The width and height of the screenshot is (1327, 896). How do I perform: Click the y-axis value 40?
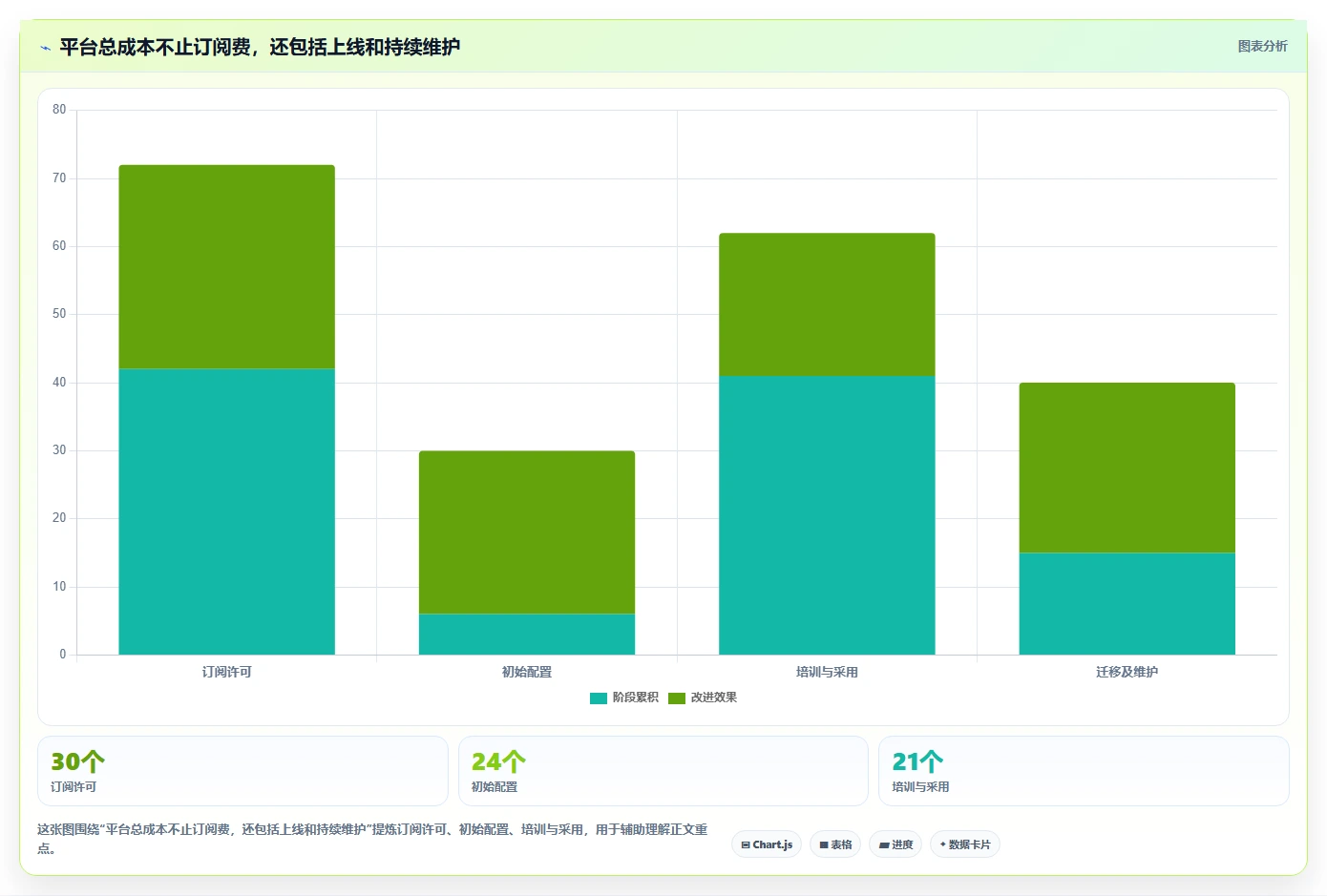59,383
